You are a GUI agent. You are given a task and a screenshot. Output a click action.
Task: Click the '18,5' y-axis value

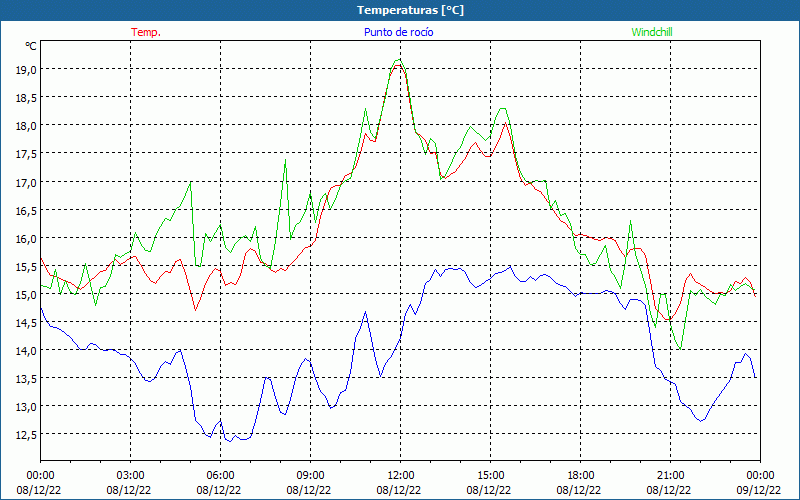click(26, 98)
